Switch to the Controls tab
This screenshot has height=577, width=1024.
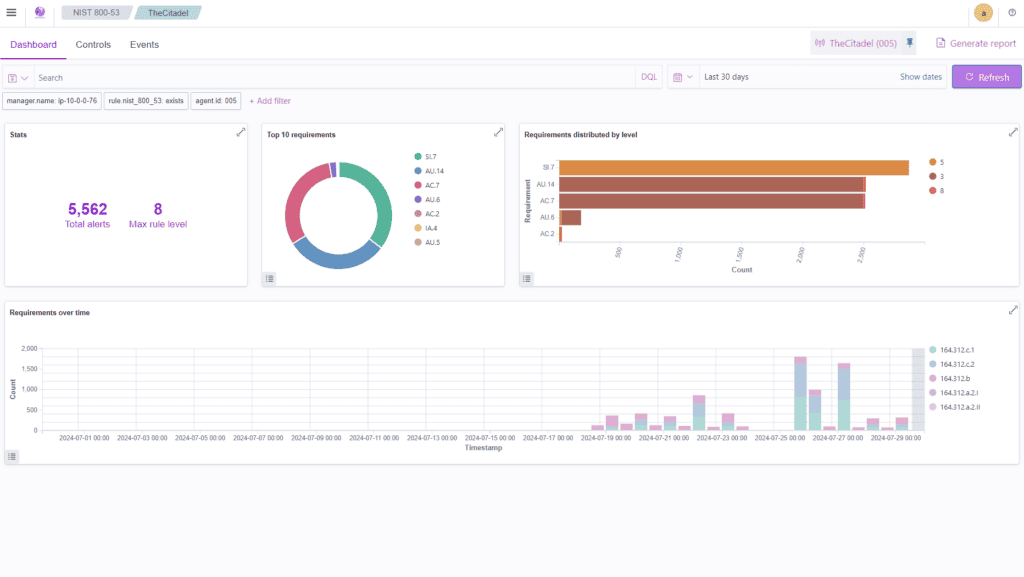(x=93, y=45)
